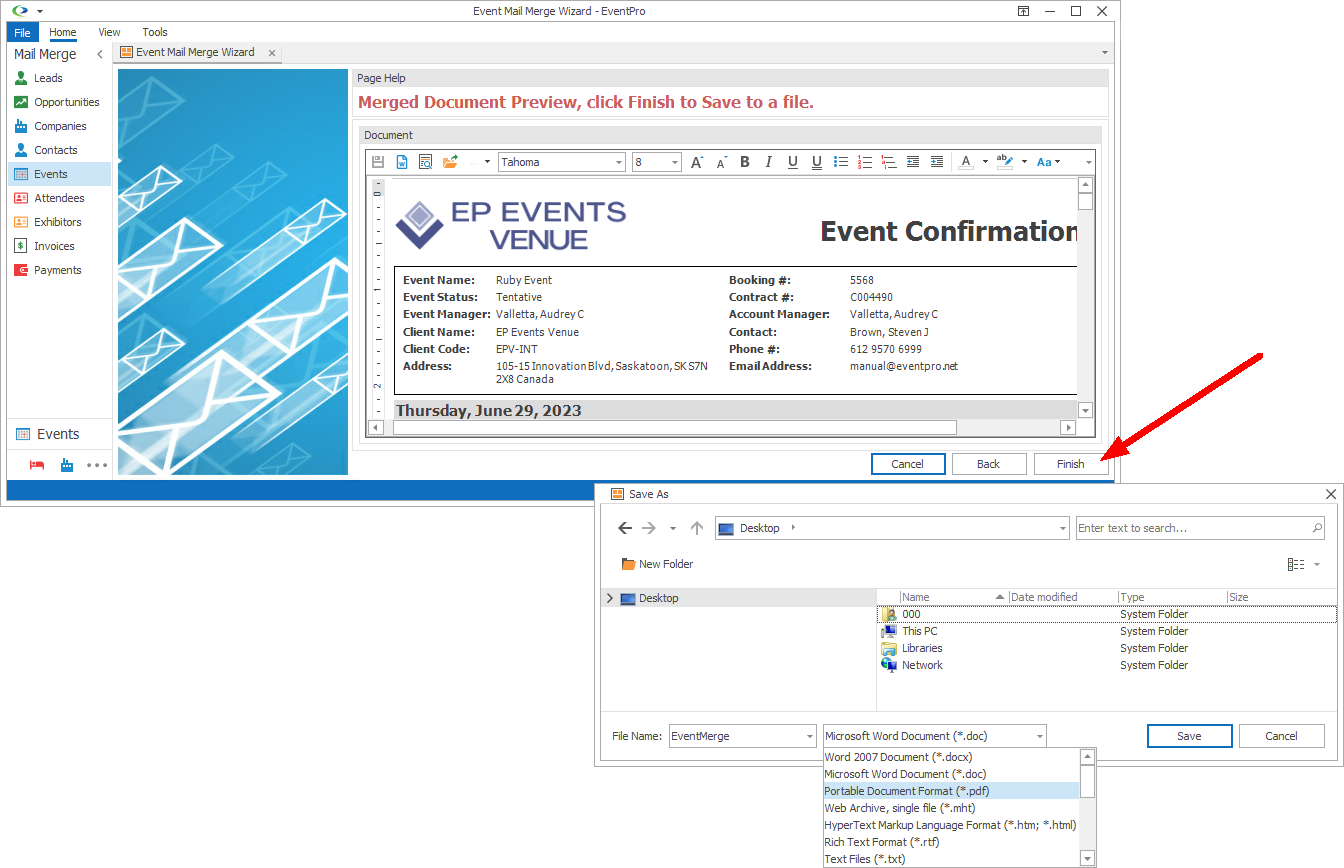Apply numbered list formatting
Viewport: 1344px width, 868px height.
[865, 162]
